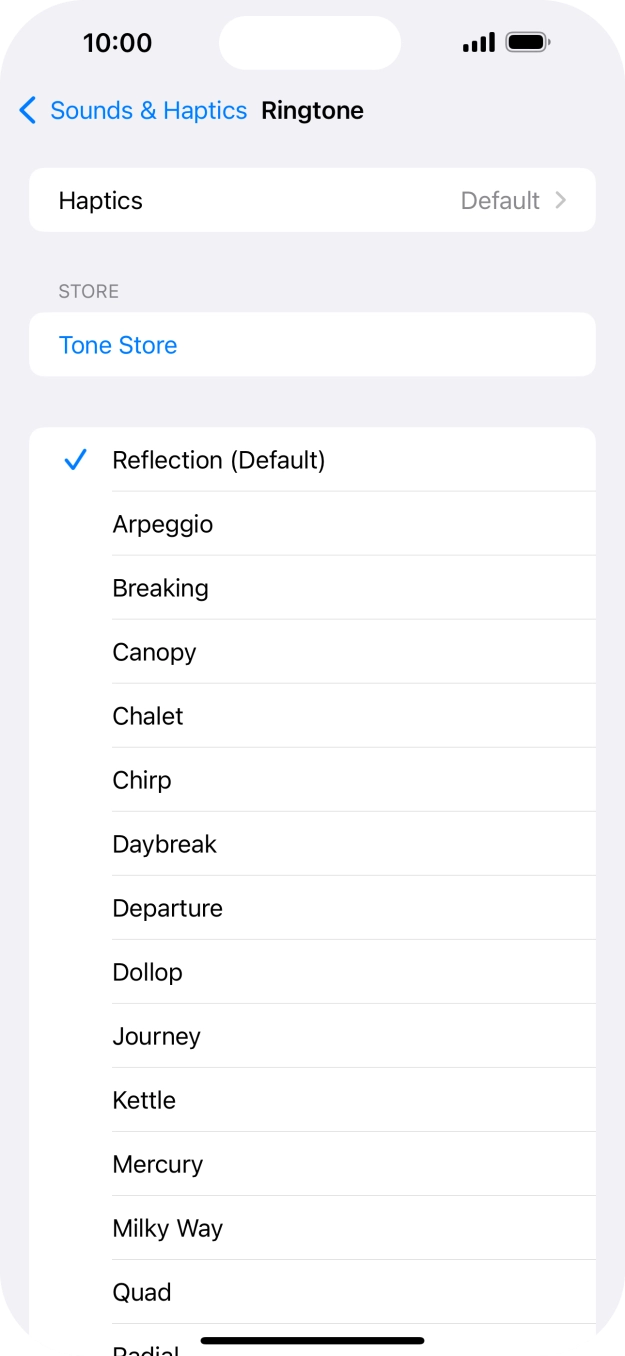Tap the home indicator bar
This screenshot has height=1356, width=625.
(x=312, y=1340)
